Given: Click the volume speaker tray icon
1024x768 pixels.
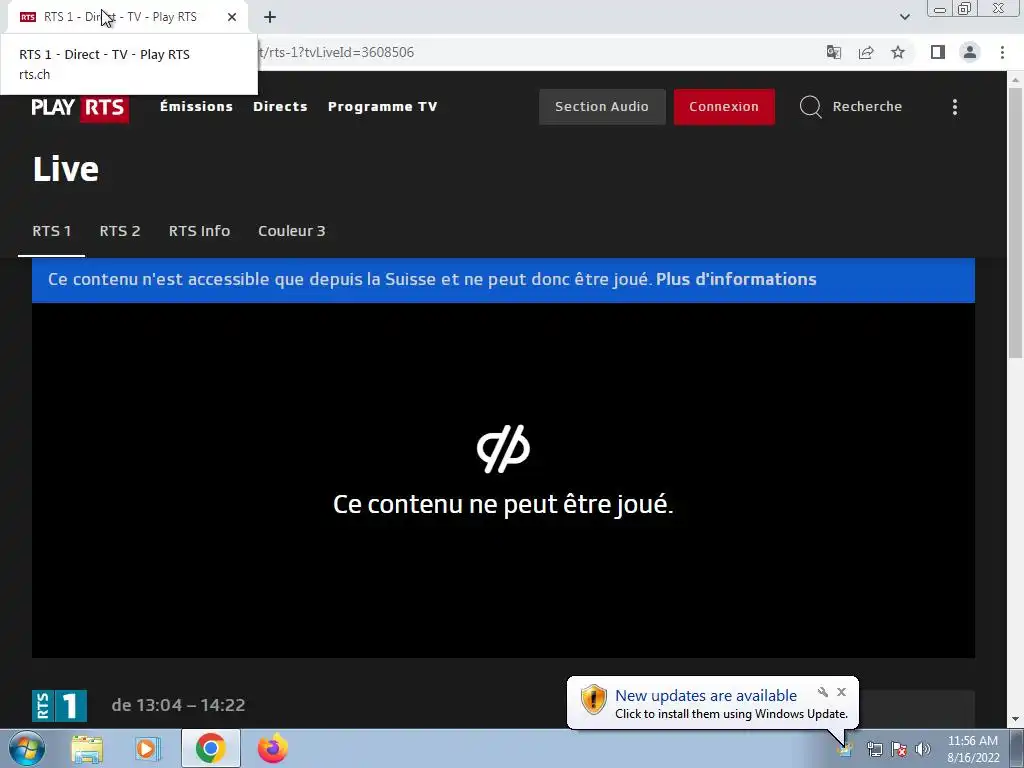Looking at the screenshot, I should pos(923,749).
